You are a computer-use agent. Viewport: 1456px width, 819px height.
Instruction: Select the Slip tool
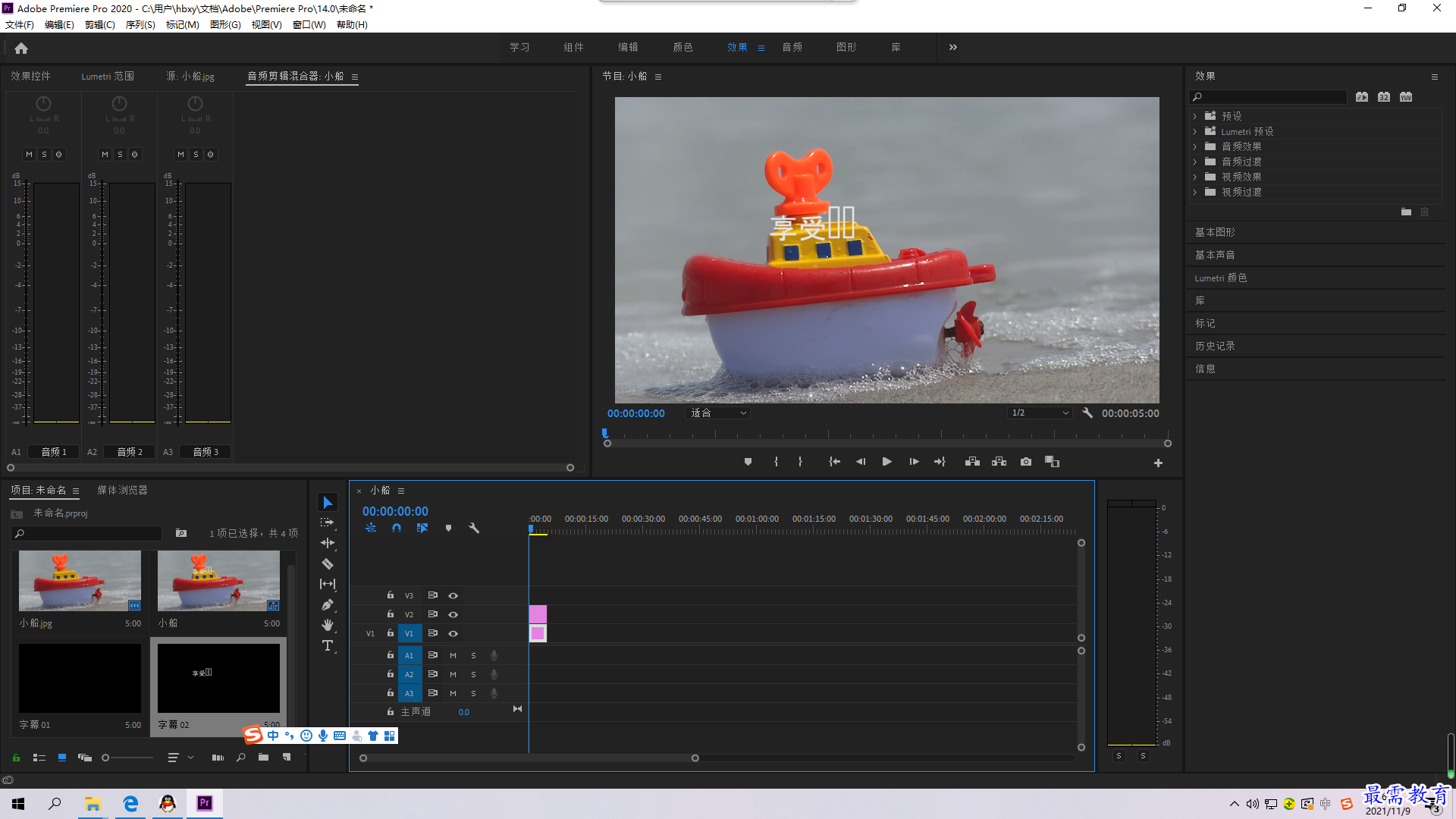[x=328, y=584]
